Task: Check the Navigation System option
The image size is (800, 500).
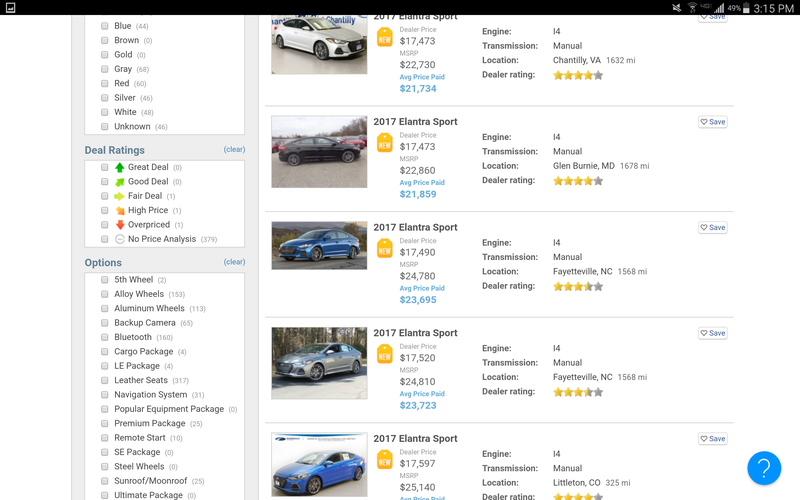Action: (105, 394)
